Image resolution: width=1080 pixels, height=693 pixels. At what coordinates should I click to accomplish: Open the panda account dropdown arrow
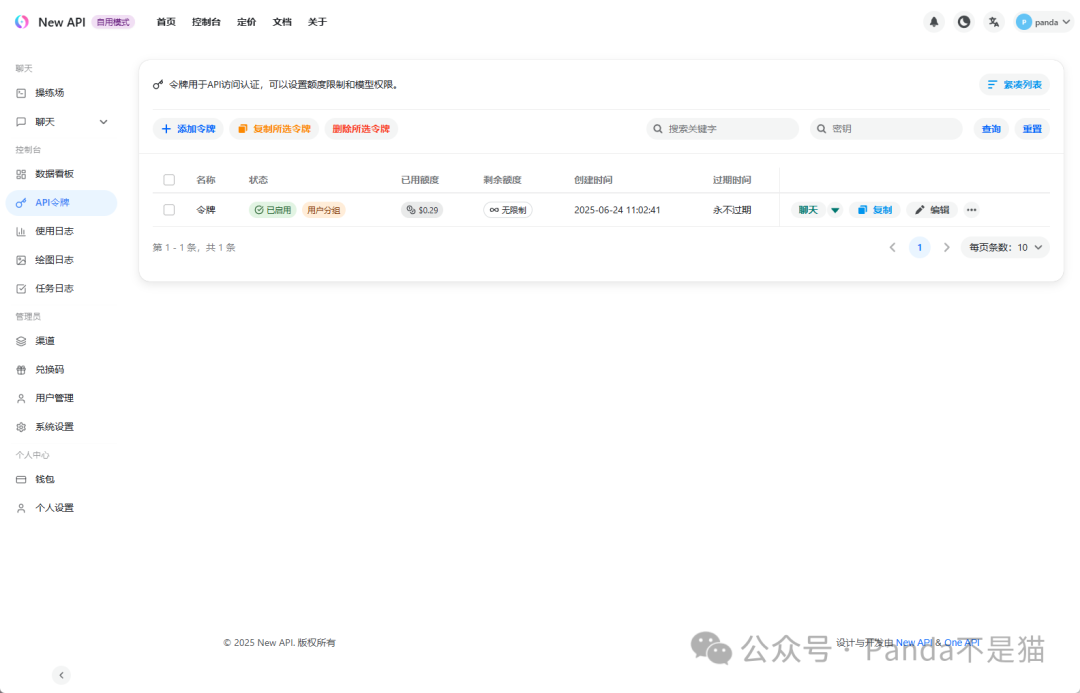1066,22
